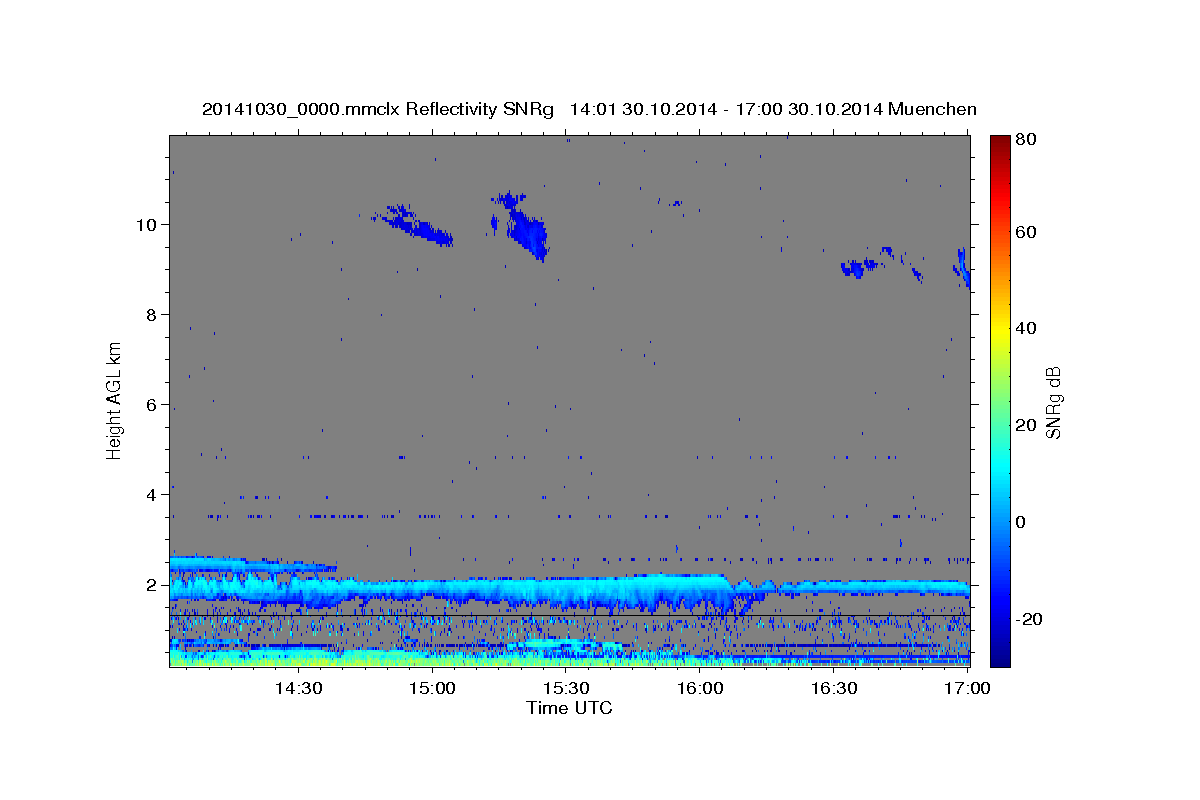Click the colorbar value -20

(x=1028, y=619)
